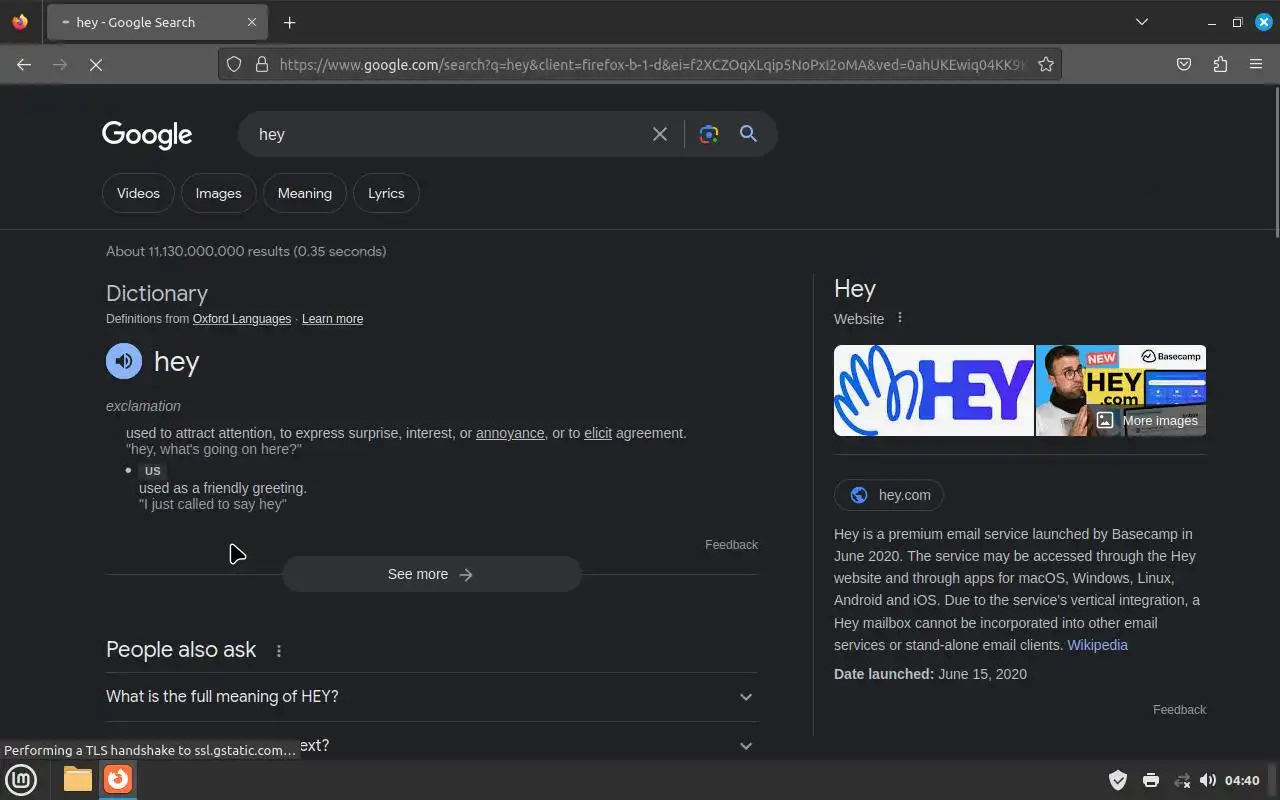
Task: Clear the search box with the X icon
Action: [x=660, y=134]
